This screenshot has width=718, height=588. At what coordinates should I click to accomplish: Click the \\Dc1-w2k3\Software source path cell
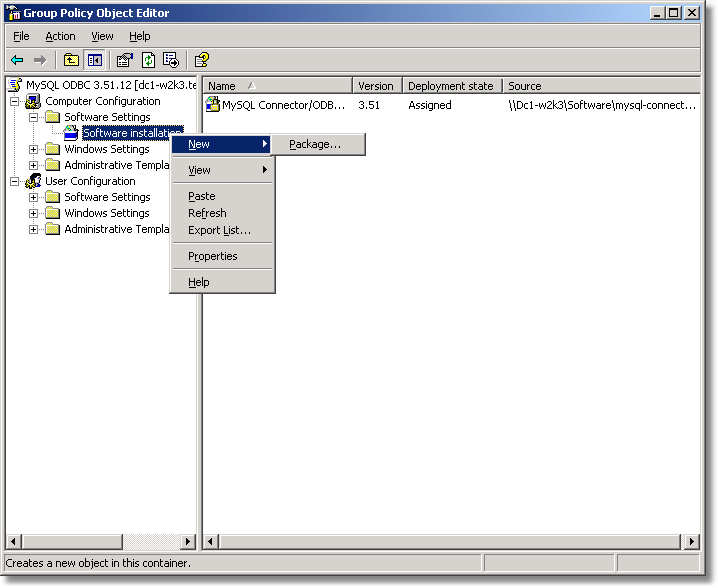(602, 105)
